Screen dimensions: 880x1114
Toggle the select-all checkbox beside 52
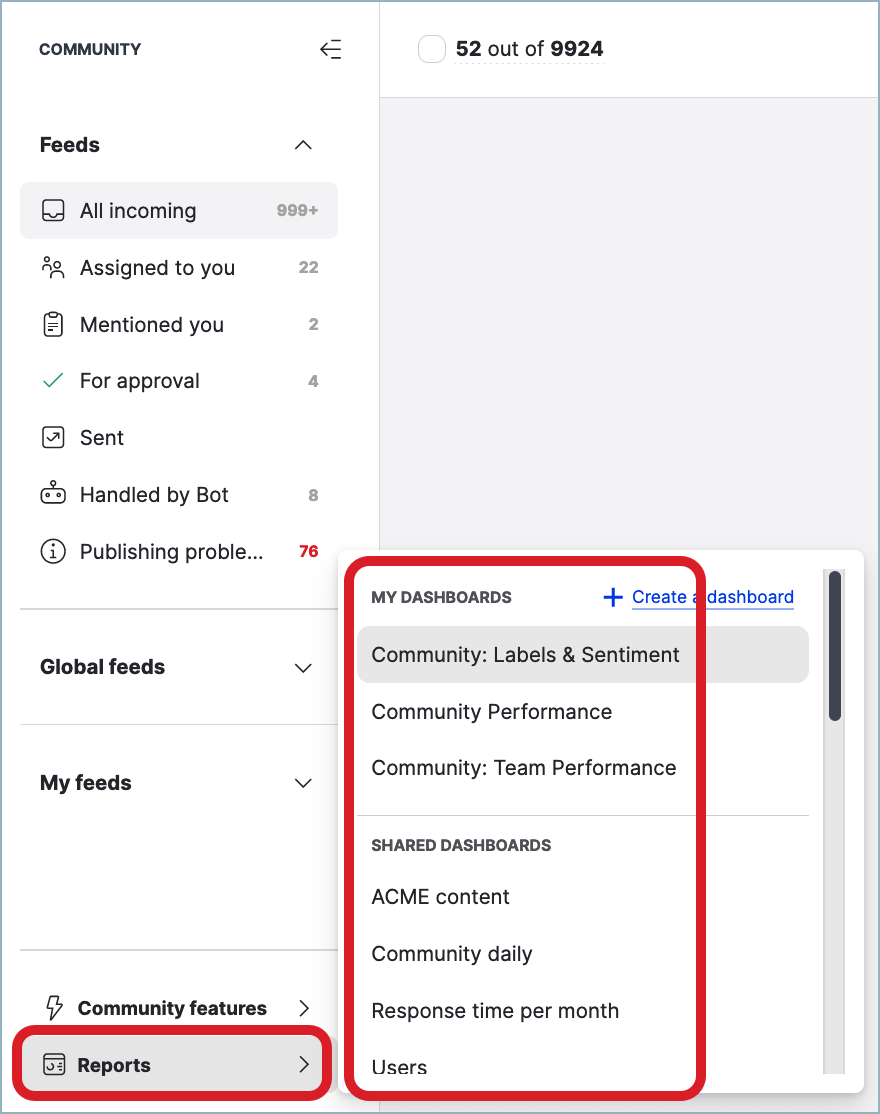pyautogui.click(x=432, y=49)
